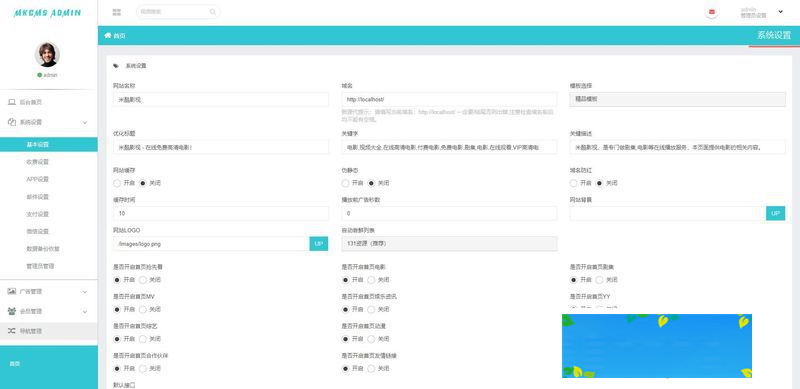Select 开启 for 伪静态
Image resolution: width=800 pixels, height=389 pixels.
coord(345,183)
